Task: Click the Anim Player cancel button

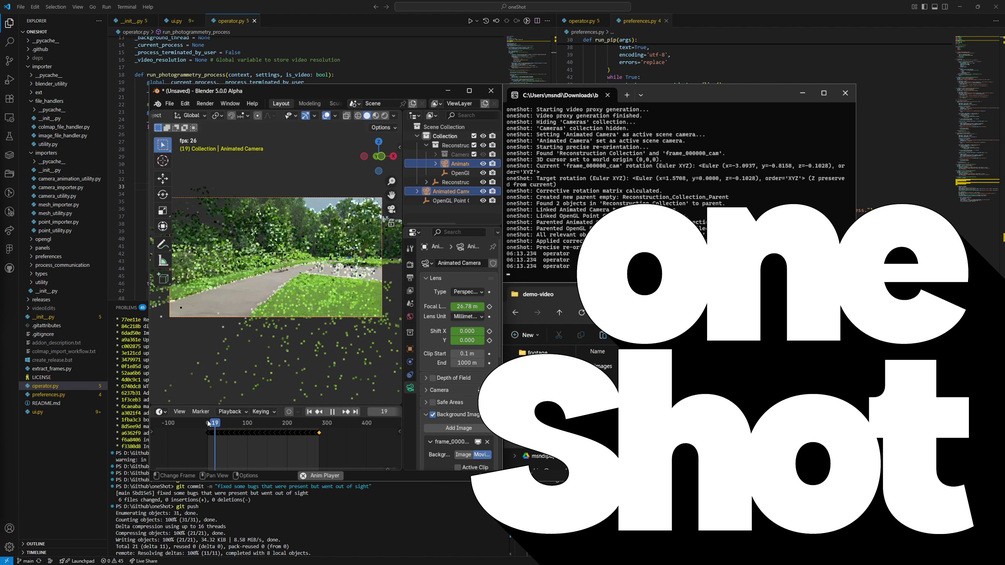Action: point(303,475)
